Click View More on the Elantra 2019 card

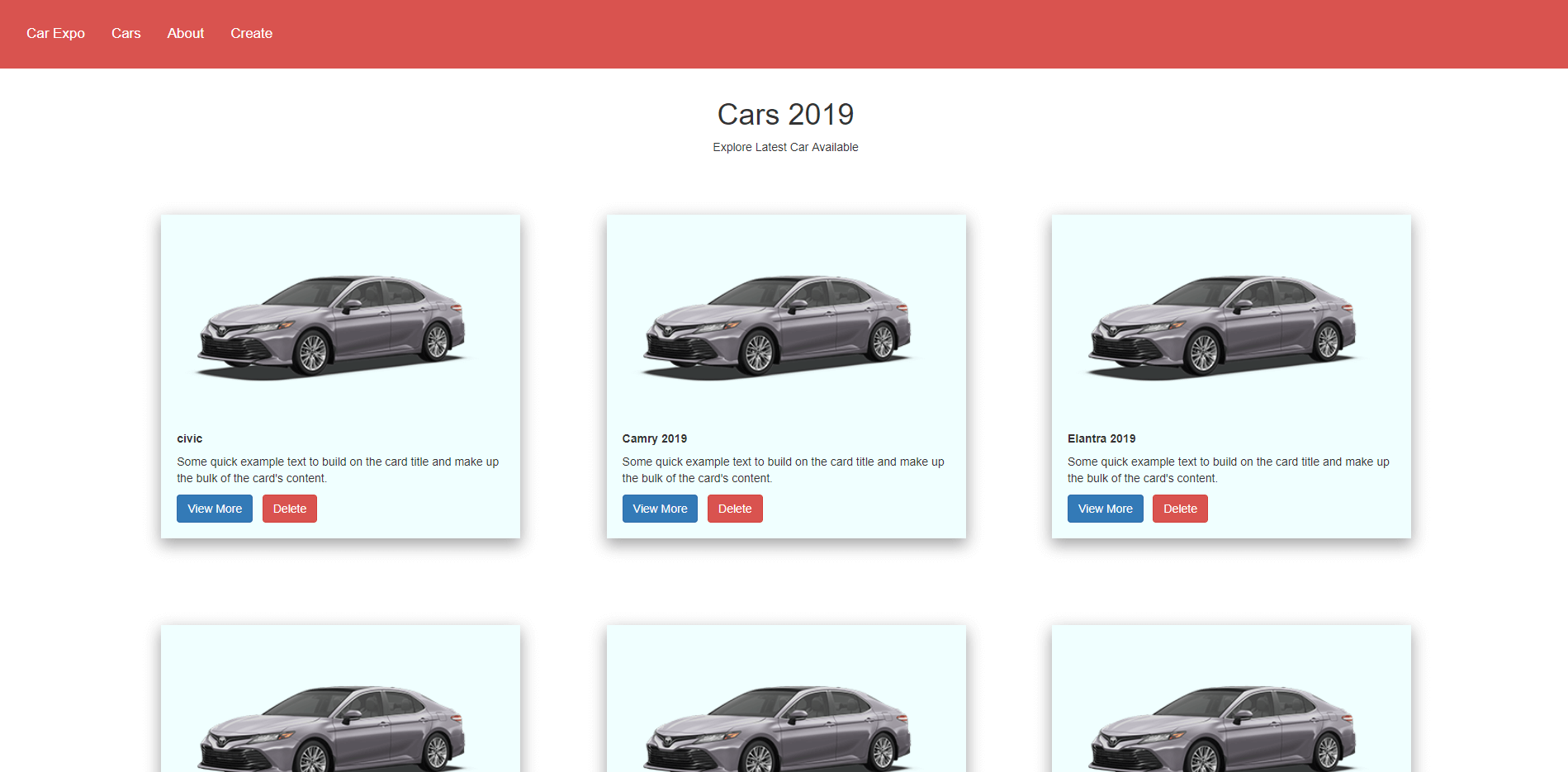pyautogui.click(x=1105, y=509)
